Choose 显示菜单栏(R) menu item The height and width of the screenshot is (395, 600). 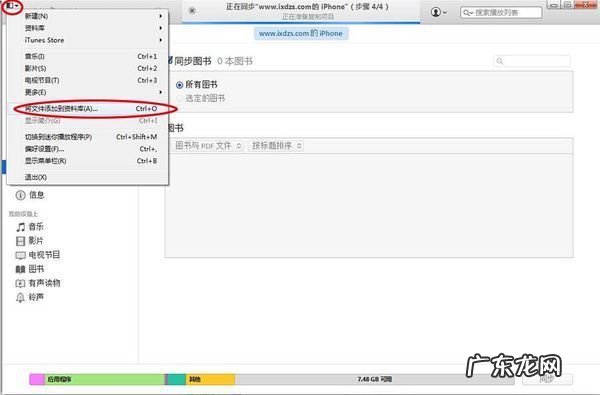[x=88, y=161]
